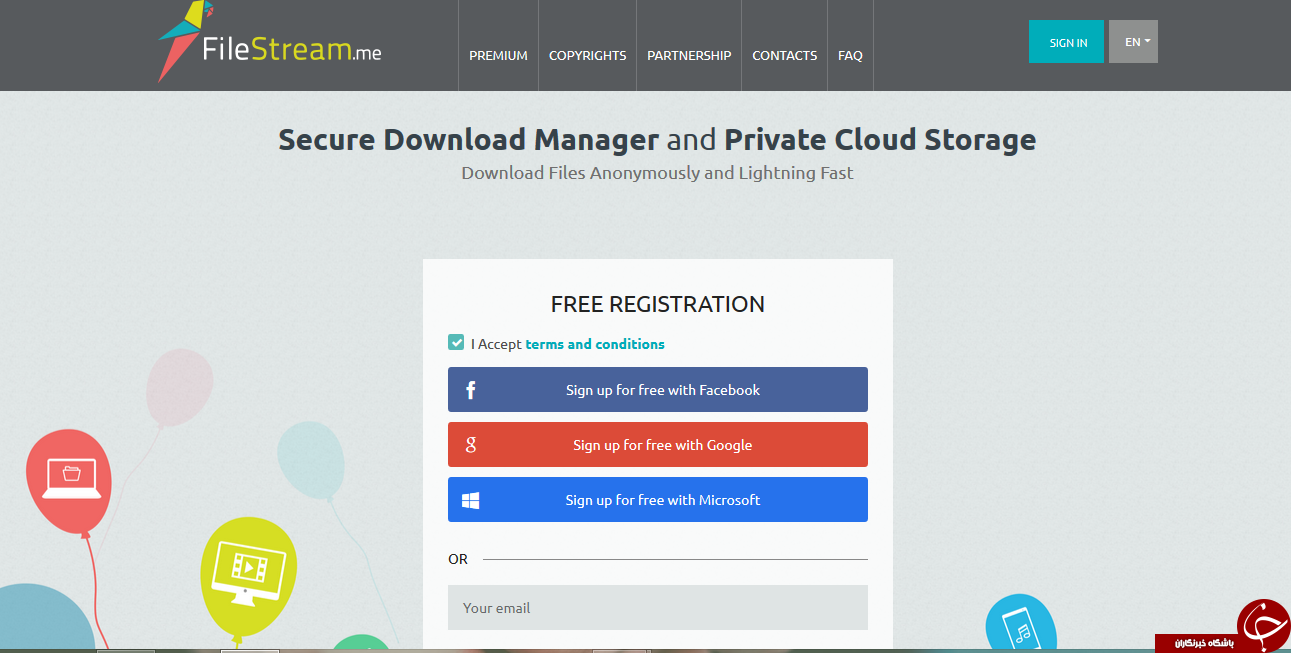Viewport: 1291px width, 653px height.
Task: Open the EN language dropdown
Action: pos(1133,42)
